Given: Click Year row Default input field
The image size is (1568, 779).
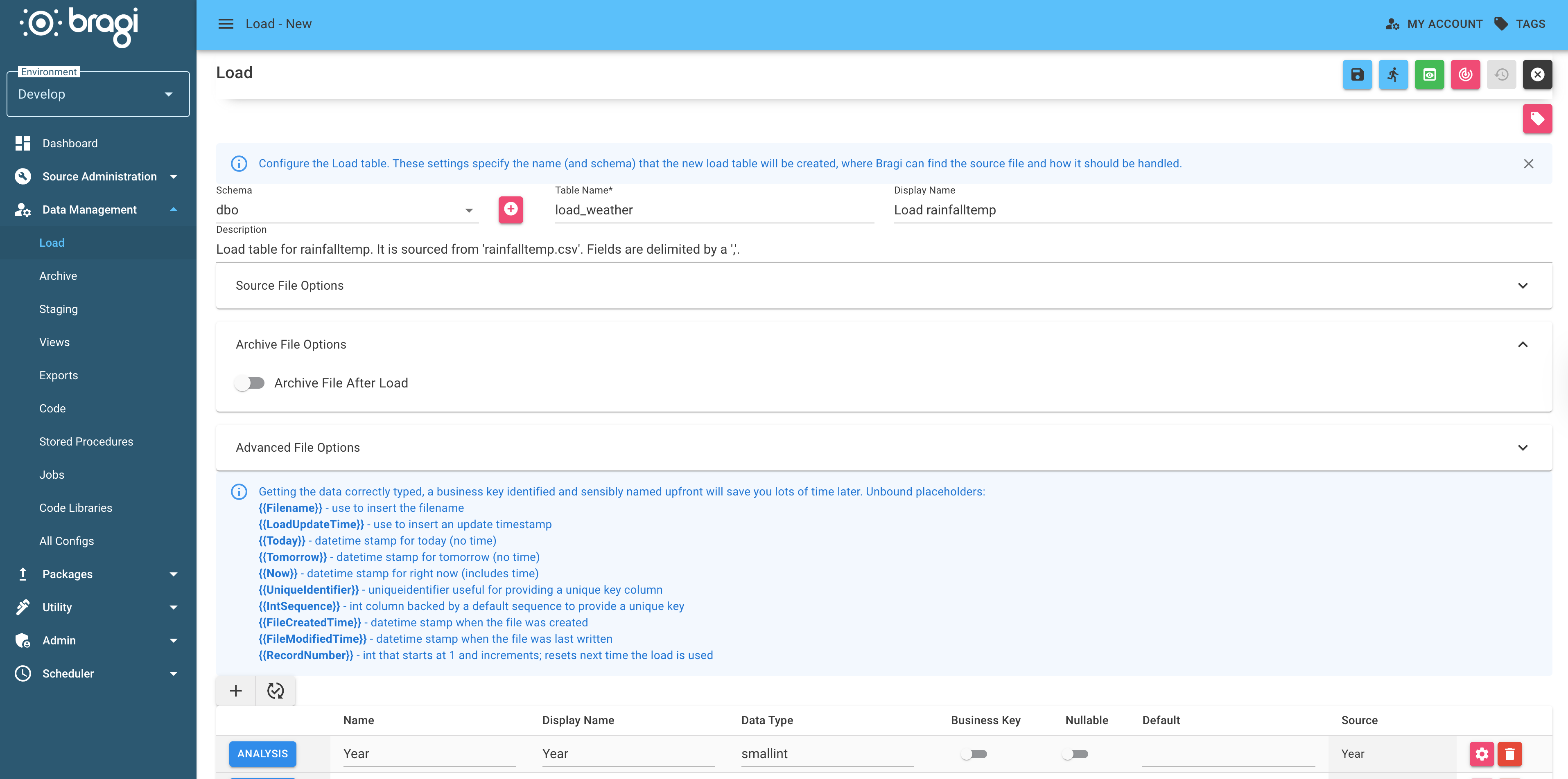Looking at the screenshot, I should (x=1228, y=754).
